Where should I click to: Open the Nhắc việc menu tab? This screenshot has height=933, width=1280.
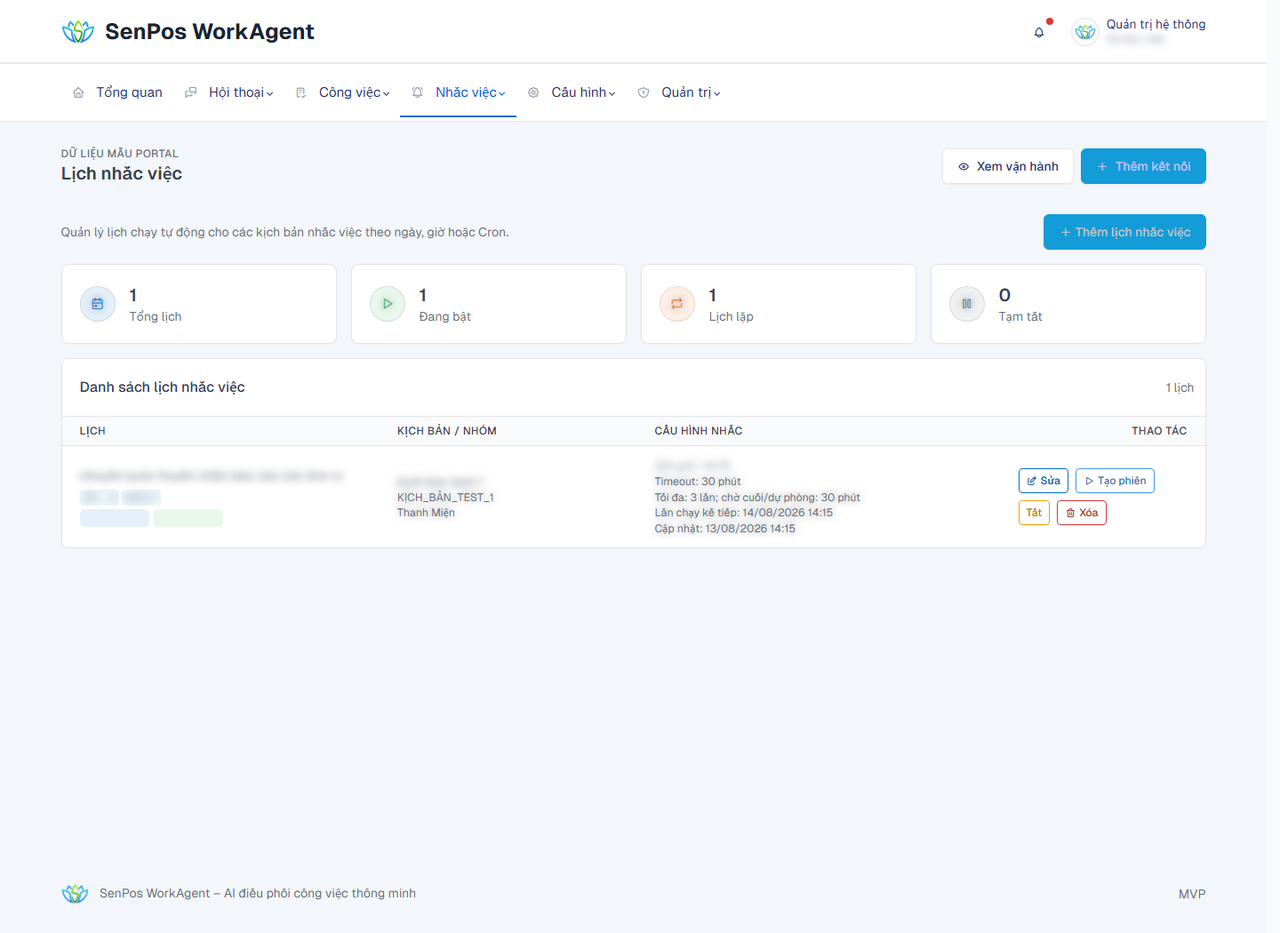(x=458, y=92)
